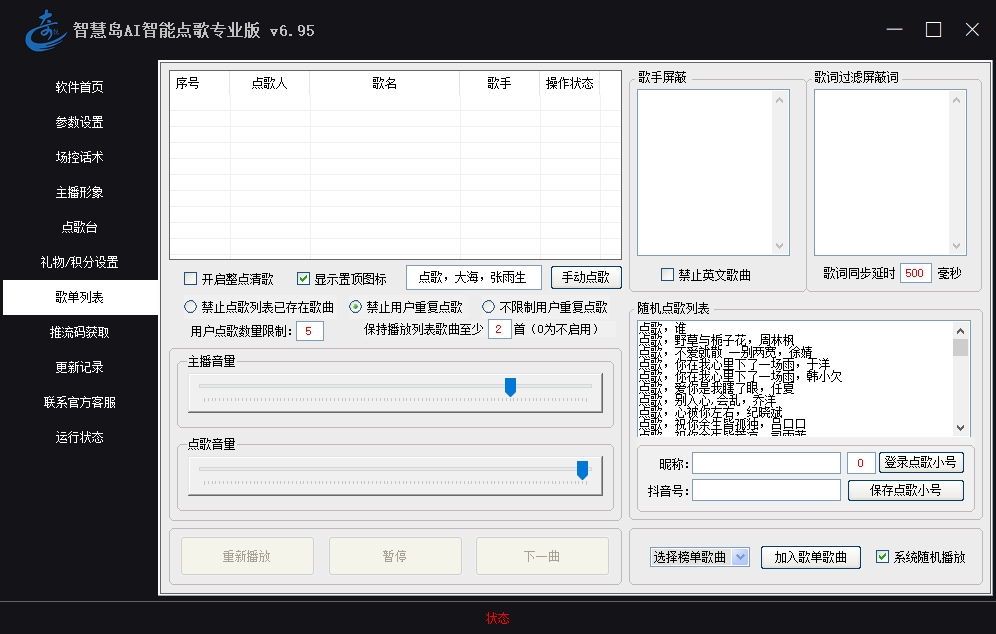Uncheck 系统随机播放 checkbox
Screen dimensions: 996x634
pos(882,557)
